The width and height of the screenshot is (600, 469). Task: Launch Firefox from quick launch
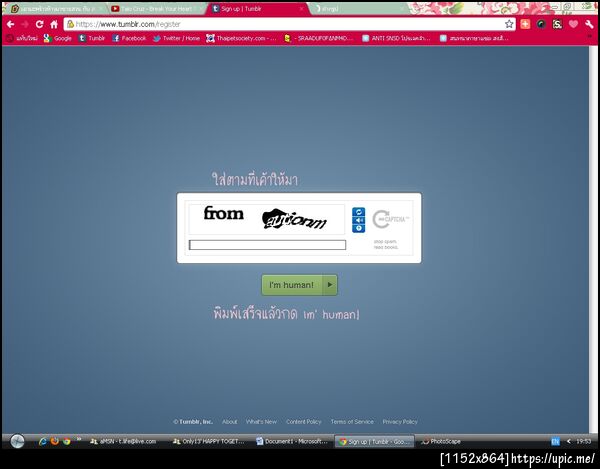[x=55, y=441]
